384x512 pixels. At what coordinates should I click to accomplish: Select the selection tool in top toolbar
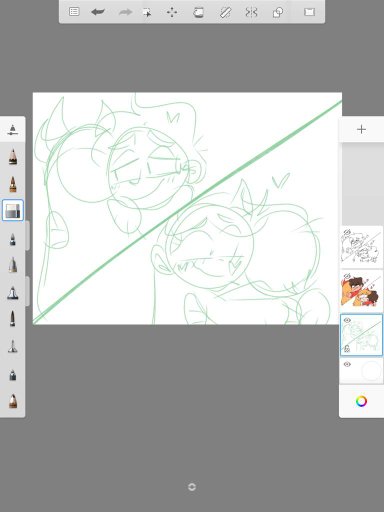(x=147, y=12)
